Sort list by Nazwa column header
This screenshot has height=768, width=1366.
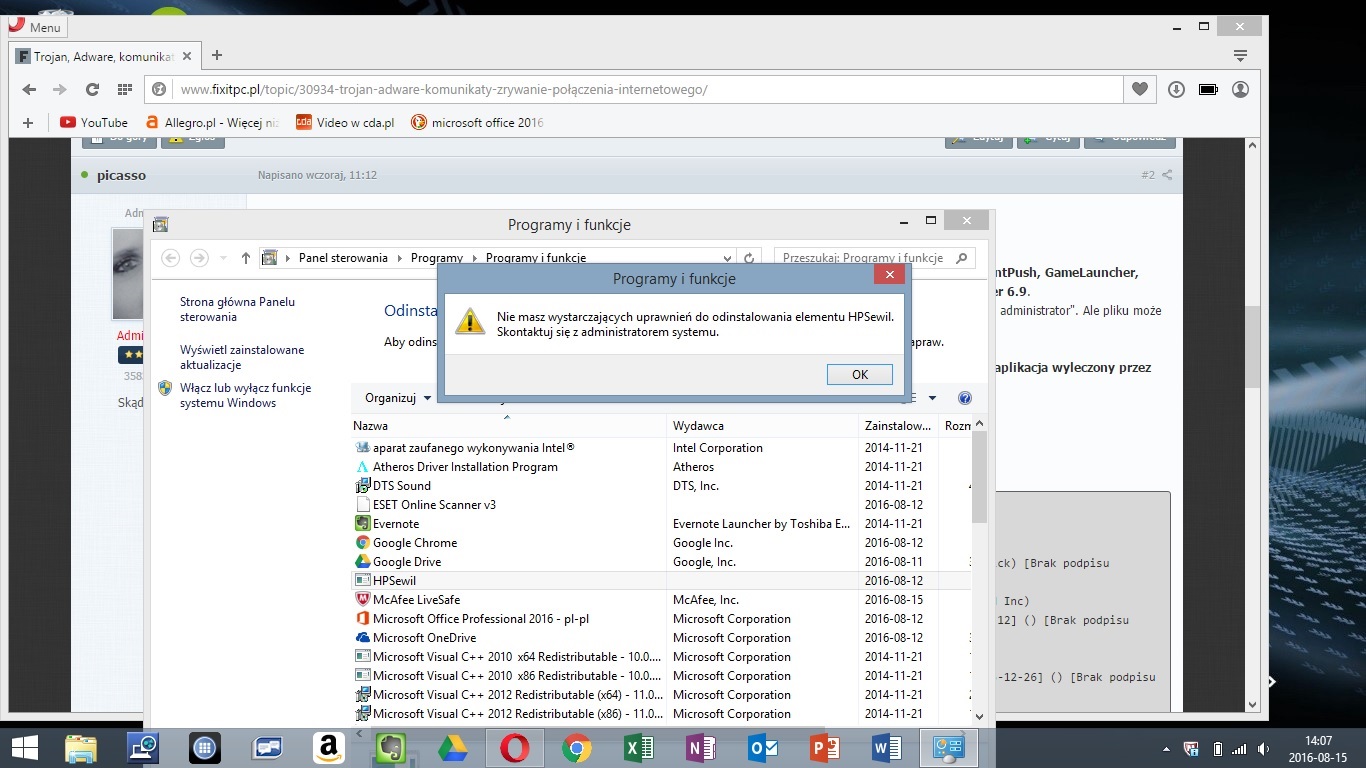(509, 425)
